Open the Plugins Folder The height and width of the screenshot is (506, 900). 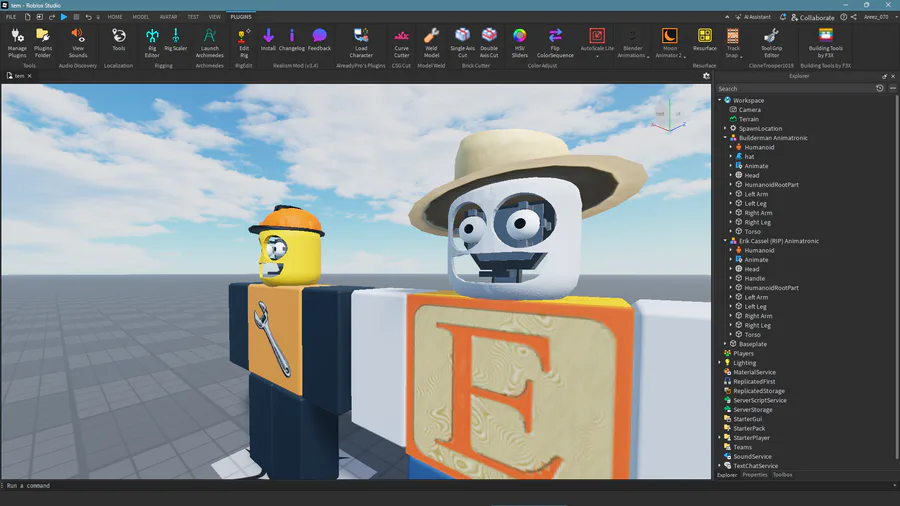(x=42, y=43)
